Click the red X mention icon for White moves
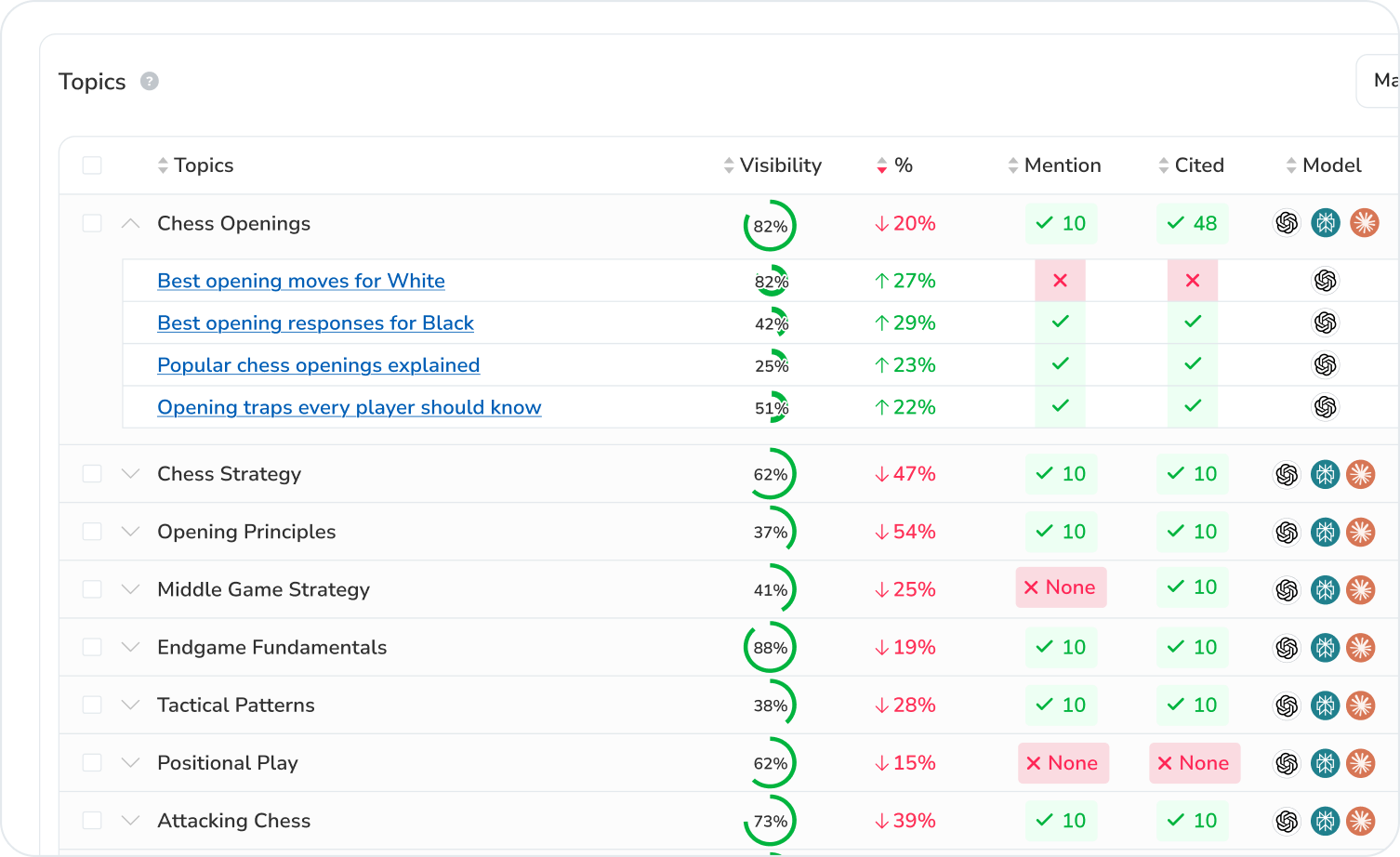The height and width of the screenshot is (857, 1400). (1060, 281)
